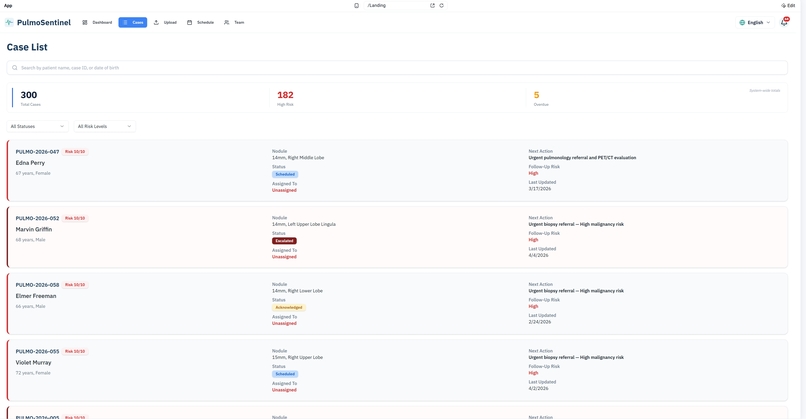Click the 300 Total Cases stat

[29, 98]
